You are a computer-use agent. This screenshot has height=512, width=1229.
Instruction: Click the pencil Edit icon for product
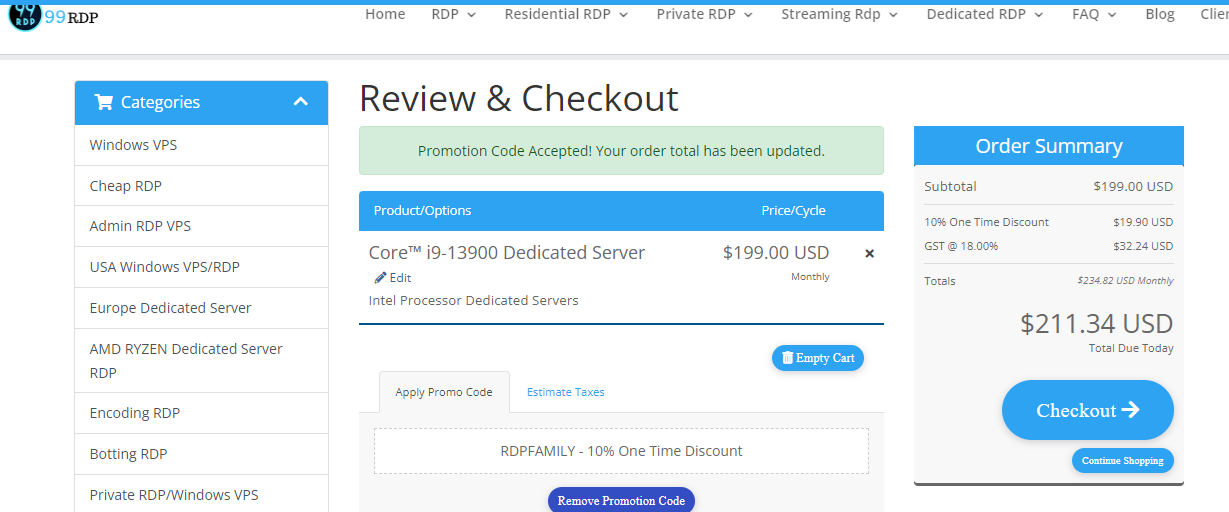(380, 278)
